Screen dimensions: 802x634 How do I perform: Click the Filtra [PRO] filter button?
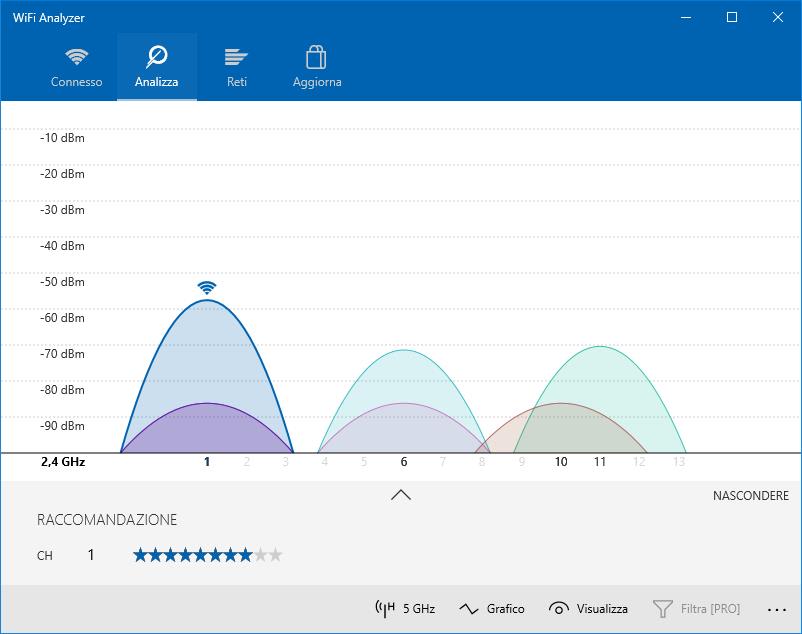697,608
